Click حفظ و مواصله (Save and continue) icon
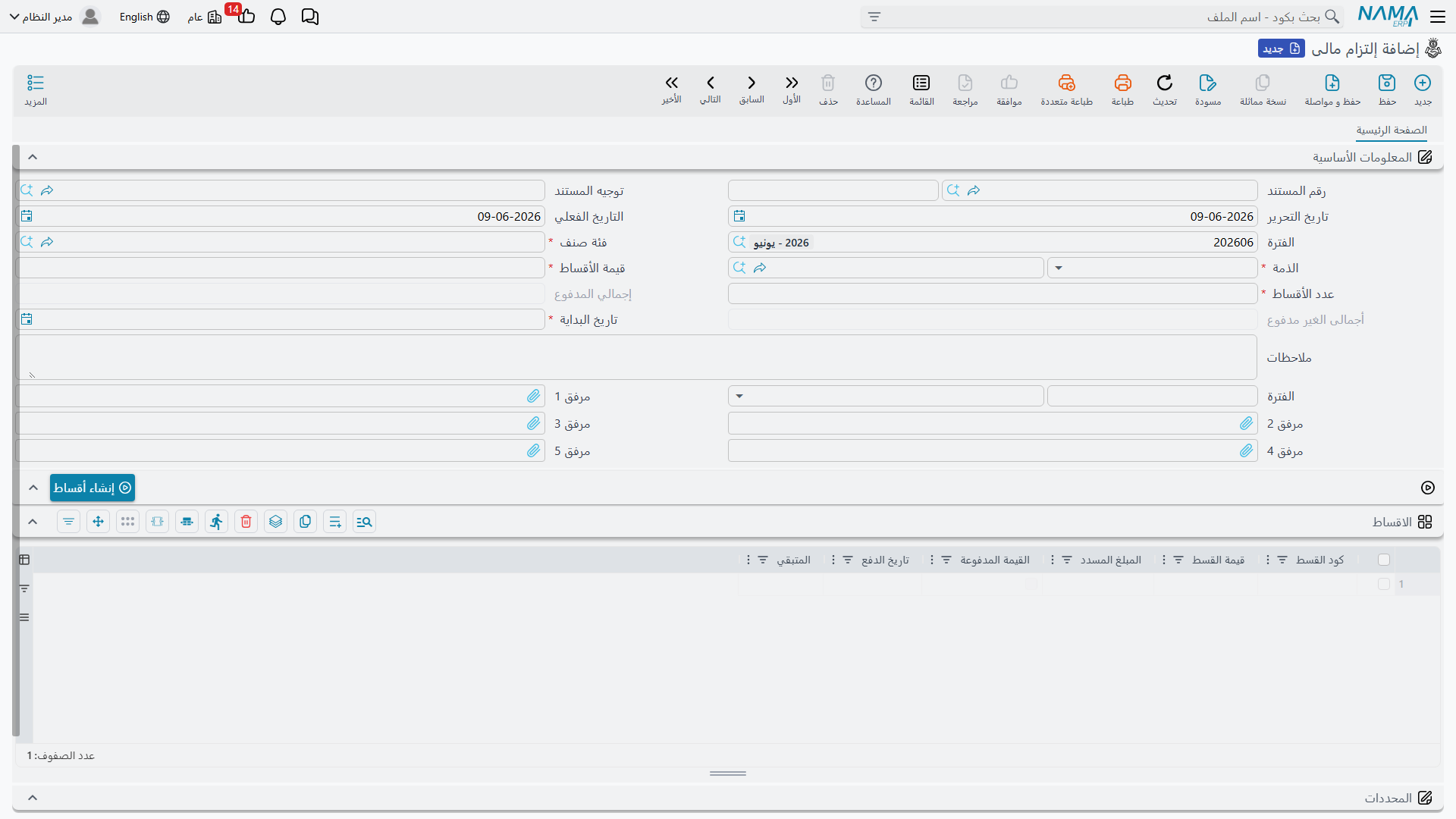This screenshot has height=819, width=1456. click(x=1332, y=89)
